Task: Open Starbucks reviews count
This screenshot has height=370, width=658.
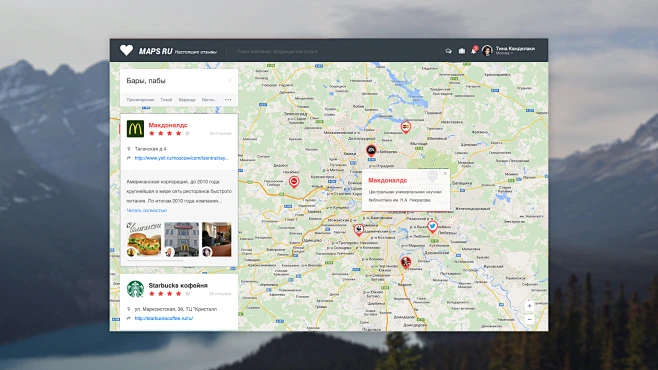Action: [220, 294]
